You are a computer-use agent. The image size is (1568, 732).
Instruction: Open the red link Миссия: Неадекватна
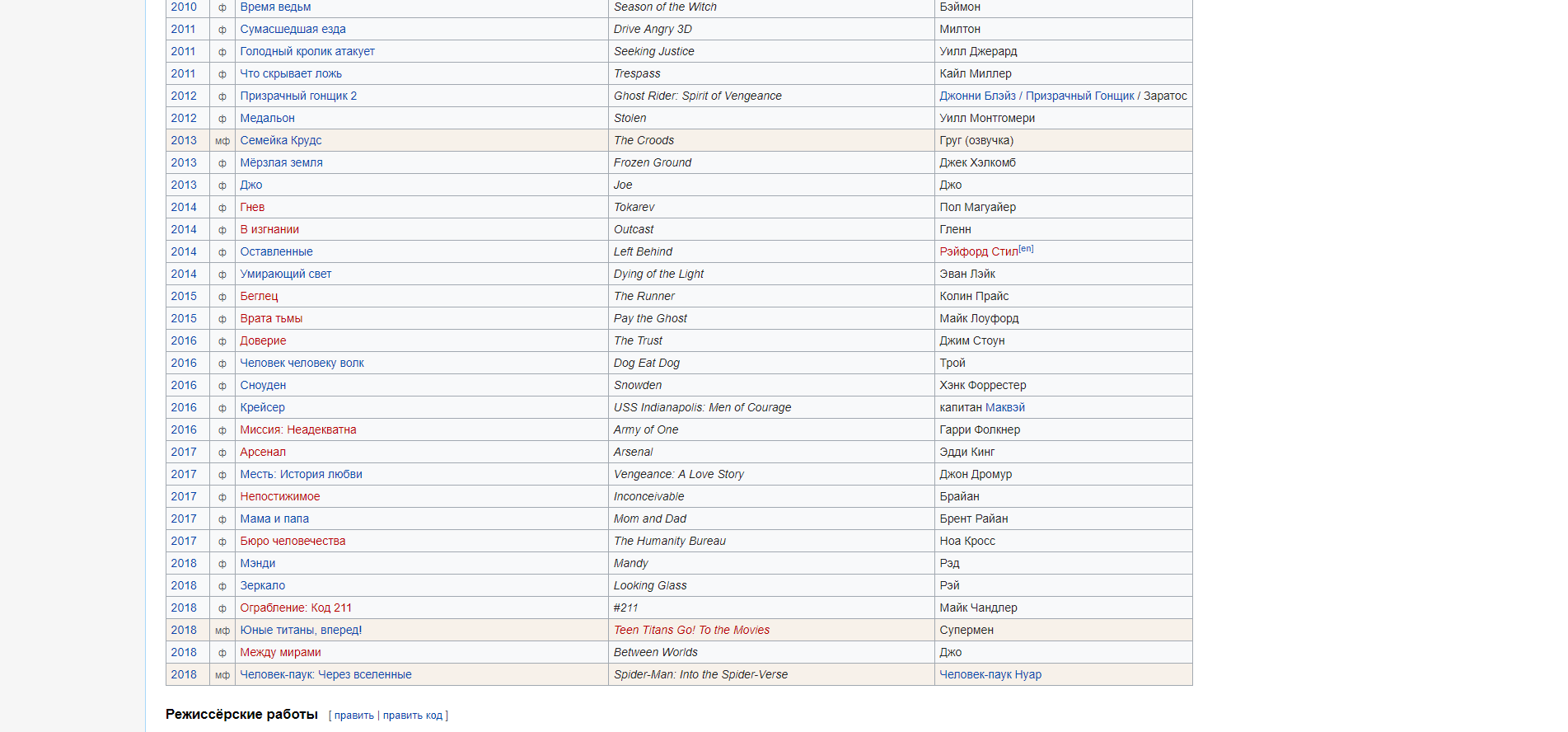(x=298, y=429)
